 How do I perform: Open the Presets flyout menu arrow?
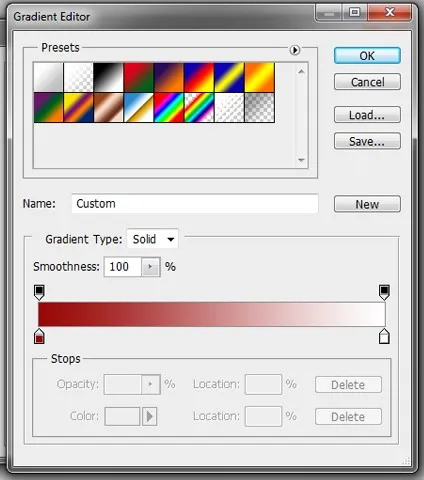295,50
